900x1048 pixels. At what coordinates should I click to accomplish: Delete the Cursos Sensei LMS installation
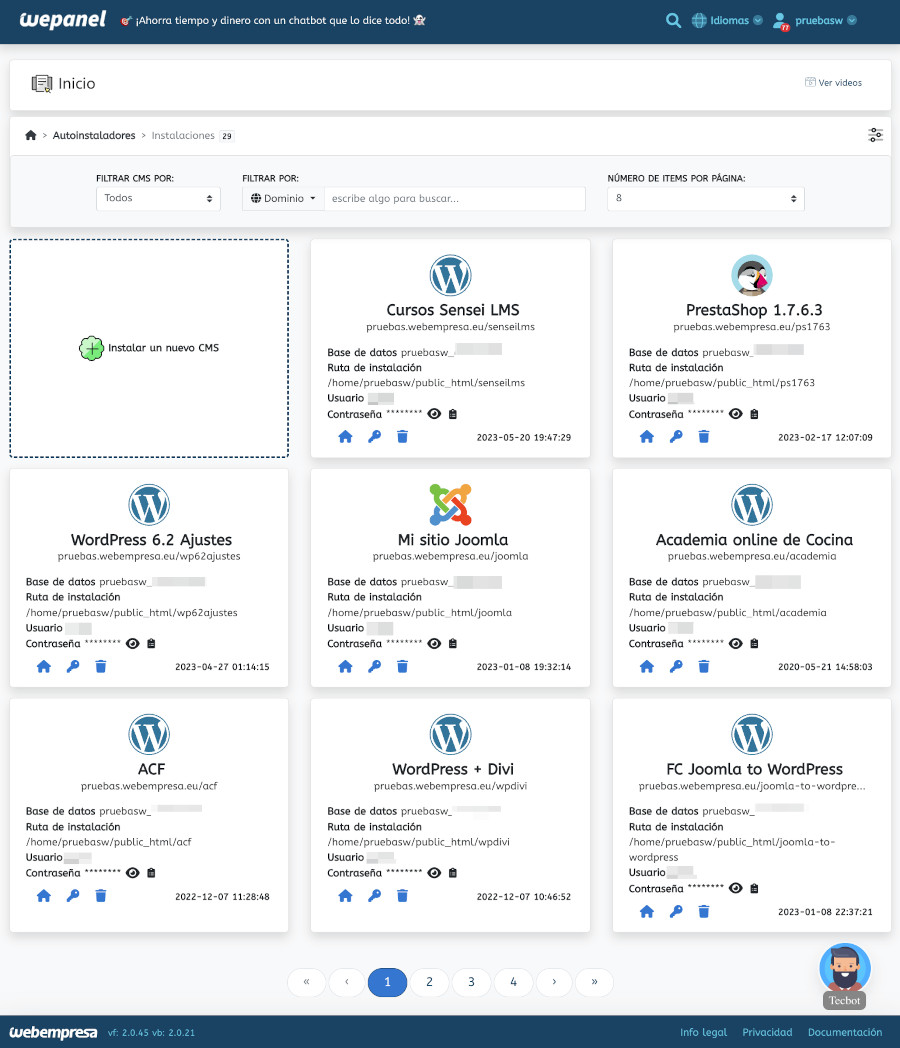pos(402,437)
